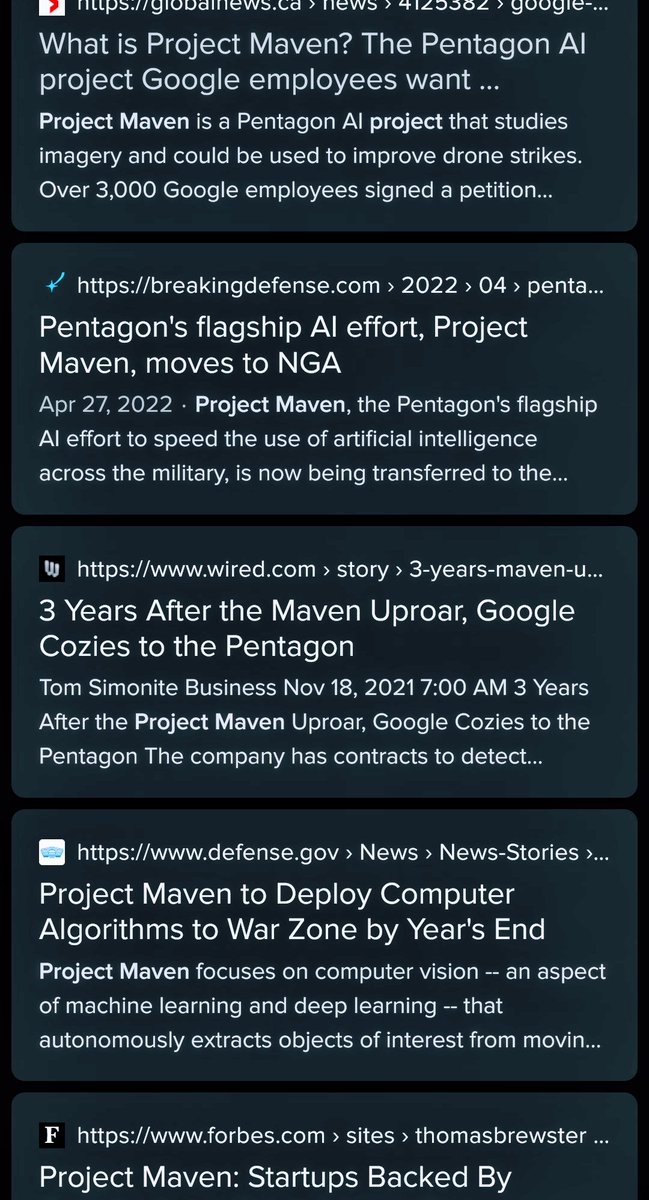
Task: Click the breakingdefense.com URL breadcrumb
Action: click(x=228, y=286)
